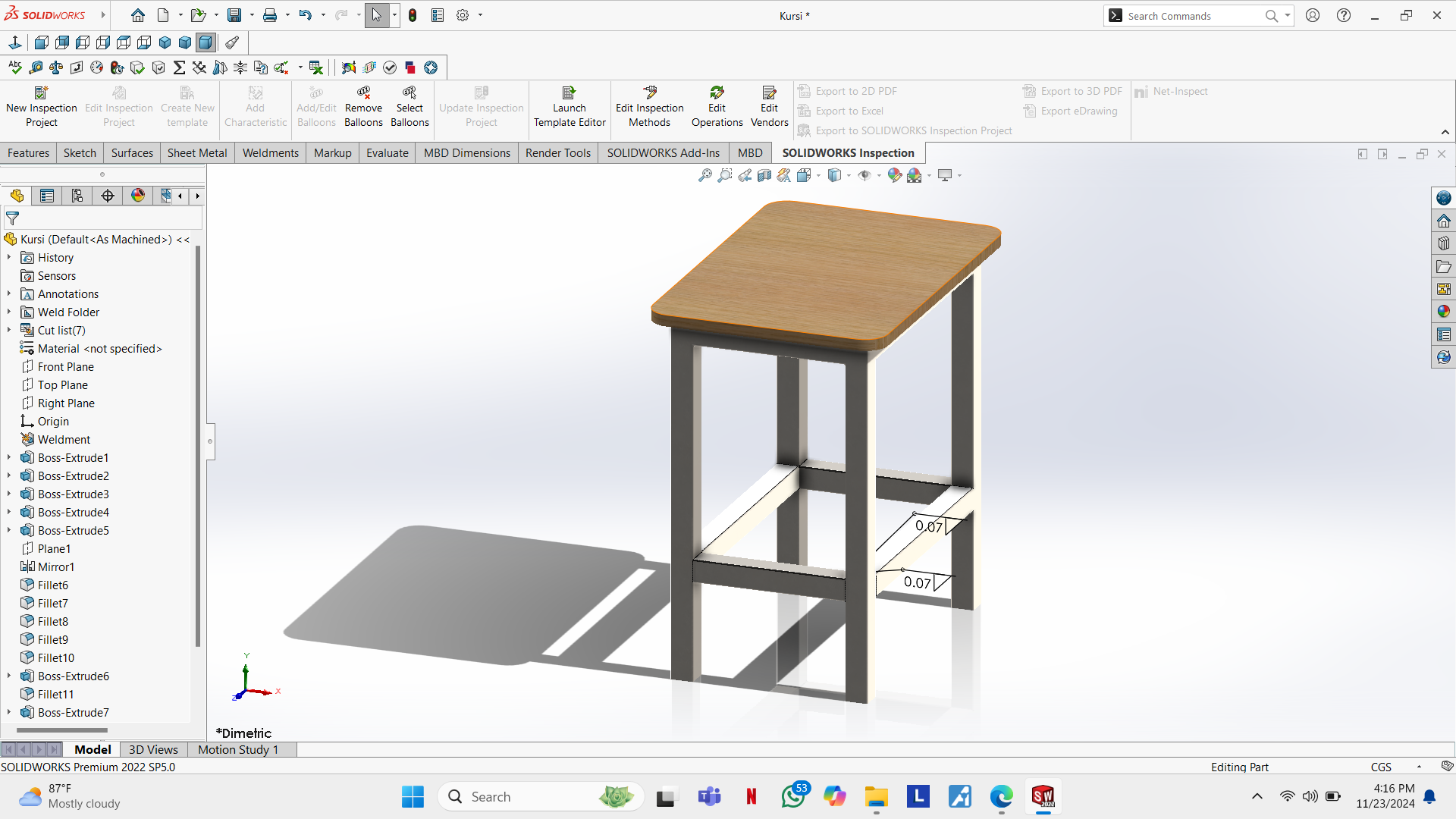Open the Appearances tab in task pane
The image size is (1456, 819).
tap(1443, 312)
